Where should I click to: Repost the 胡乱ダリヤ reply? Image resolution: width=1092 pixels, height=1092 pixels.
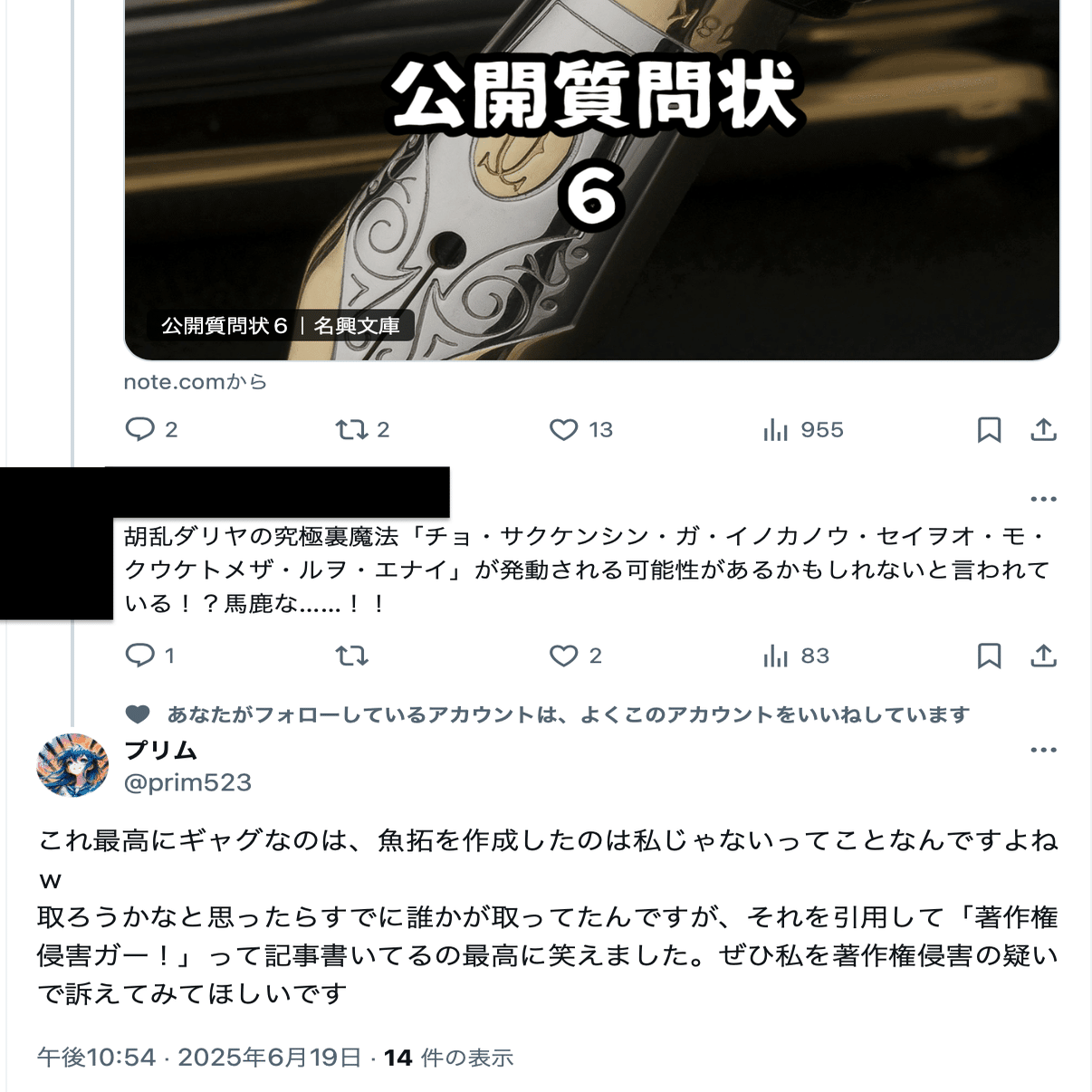351,655
